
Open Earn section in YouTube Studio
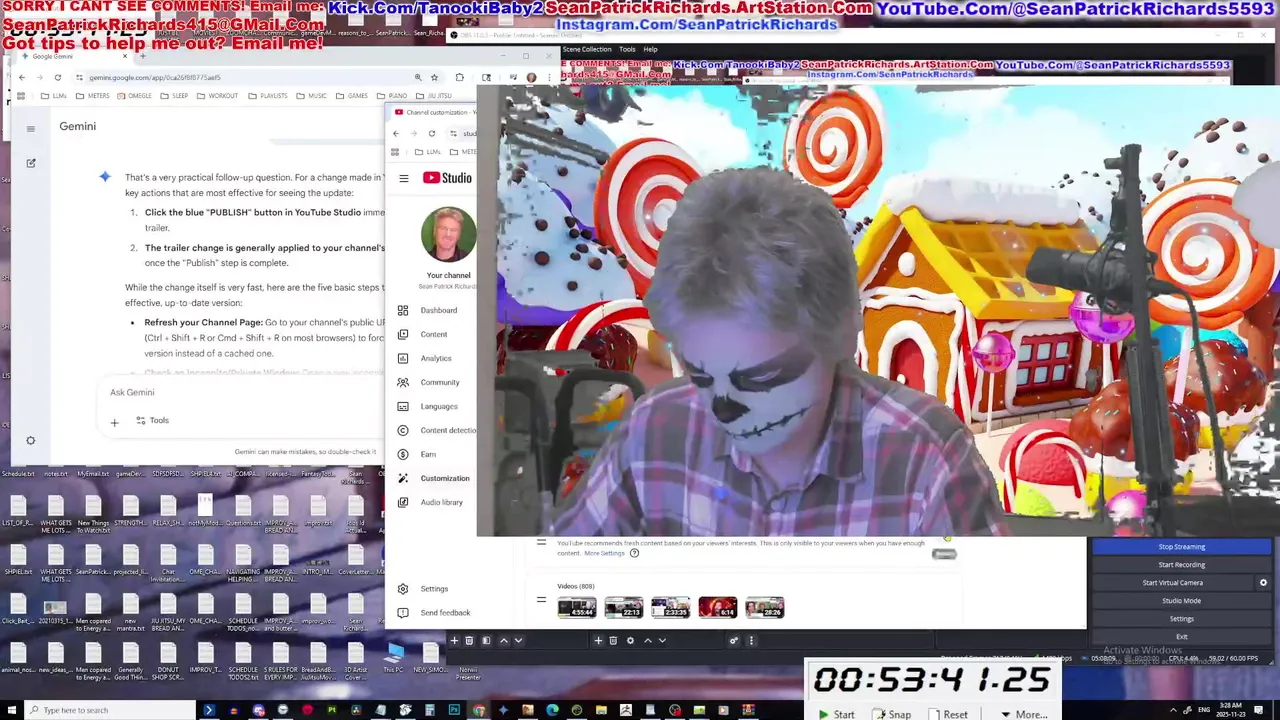[430, 454]
